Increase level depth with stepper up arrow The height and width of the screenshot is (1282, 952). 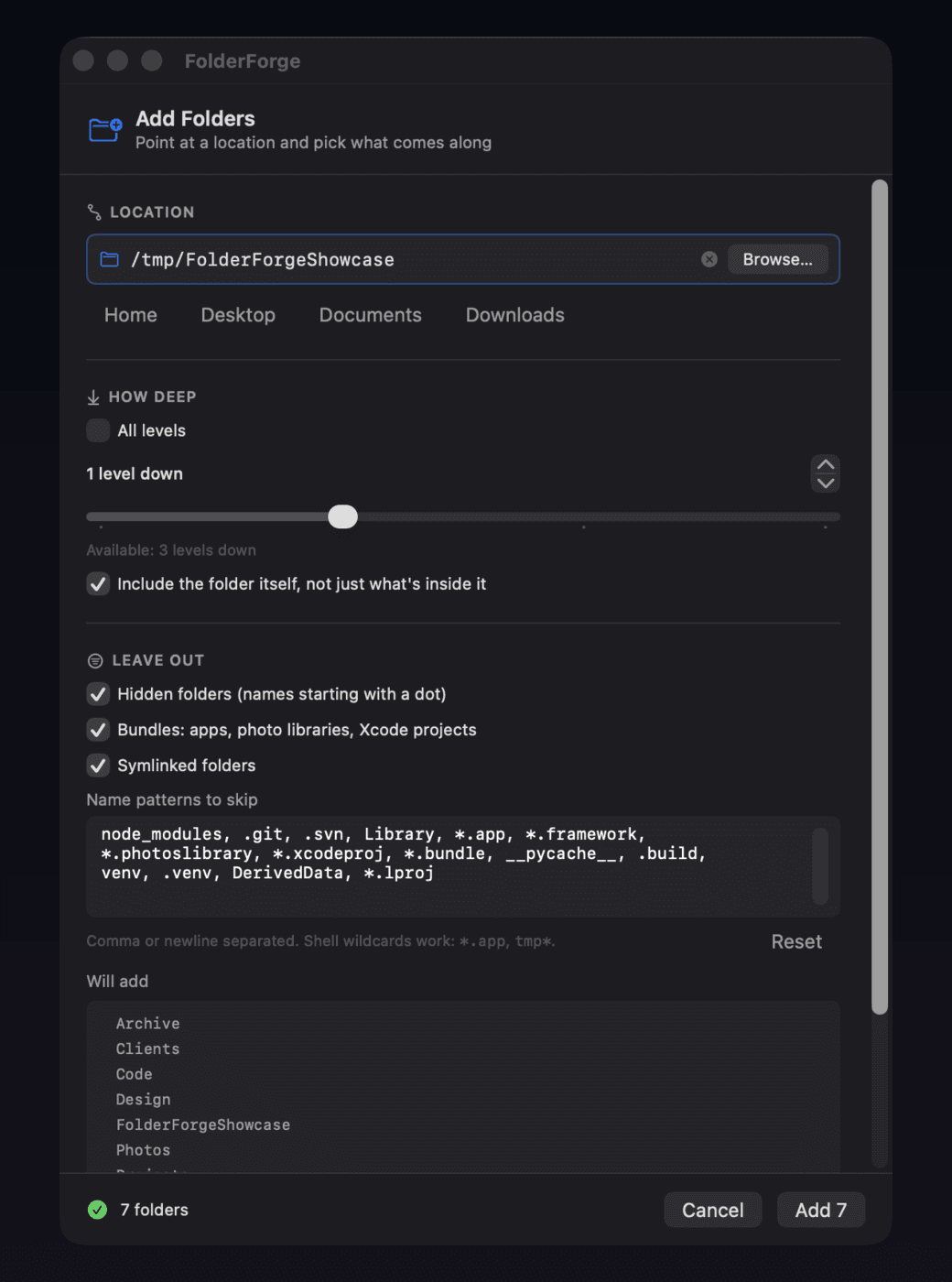click(826, 464)
